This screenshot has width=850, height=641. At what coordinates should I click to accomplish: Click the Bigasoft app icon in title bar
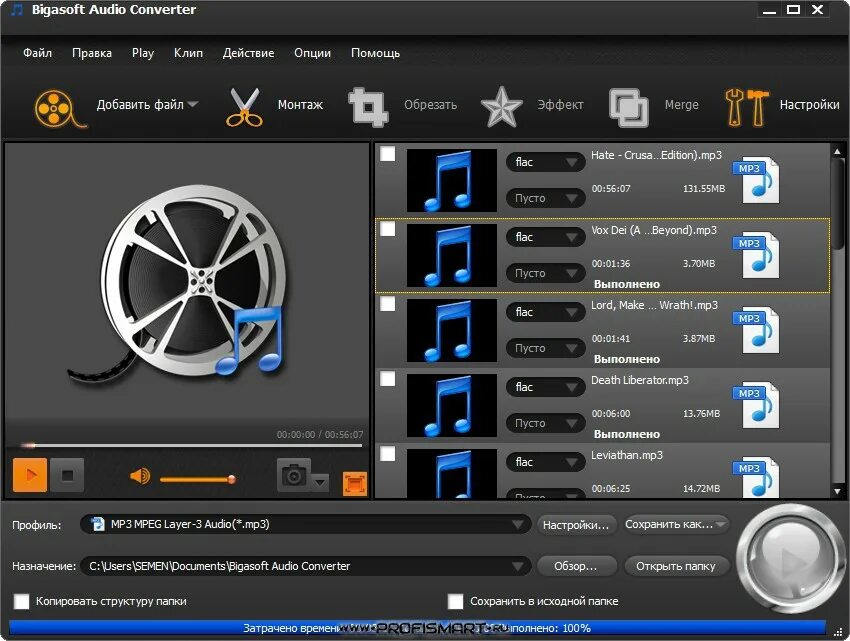tap(17, 10)
